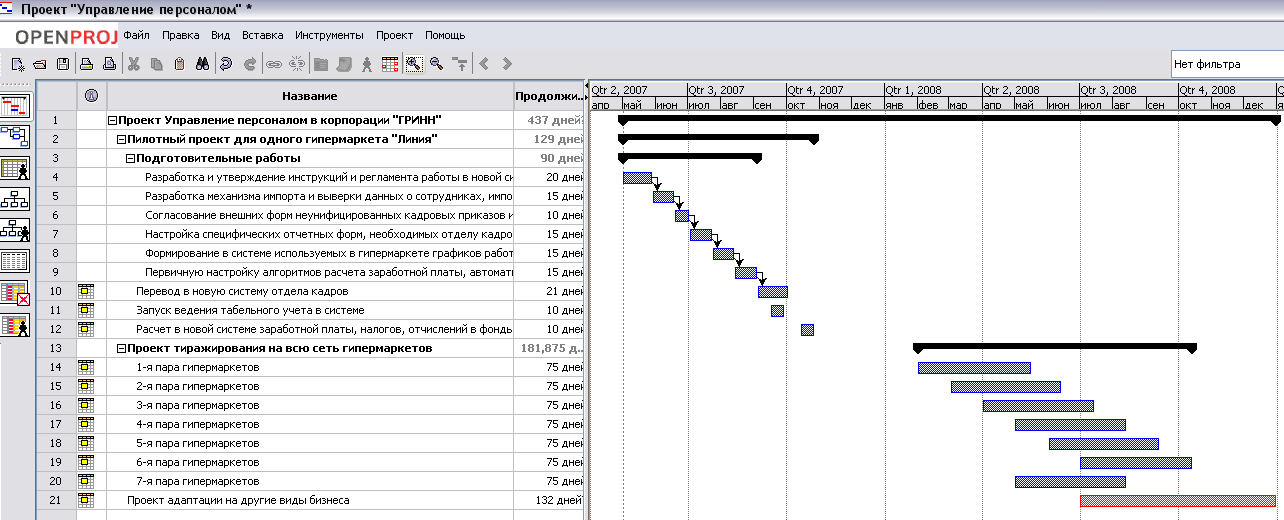Open the 'Нет фильтра' filter combo box

point(1227,64)
